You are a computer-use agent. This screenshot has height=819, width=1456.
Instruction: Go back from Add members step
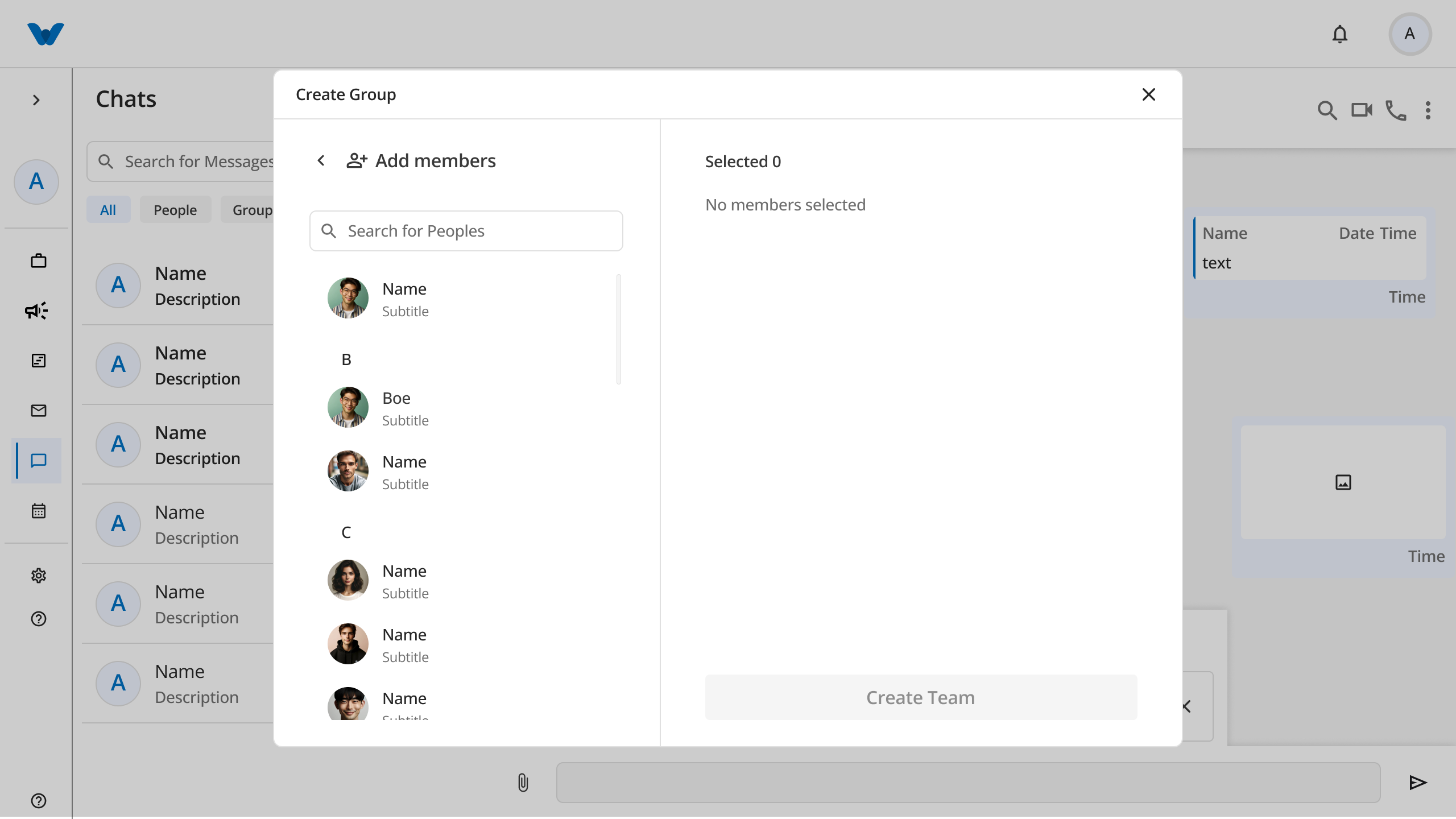pyautogui.click(x=321, y=161)
